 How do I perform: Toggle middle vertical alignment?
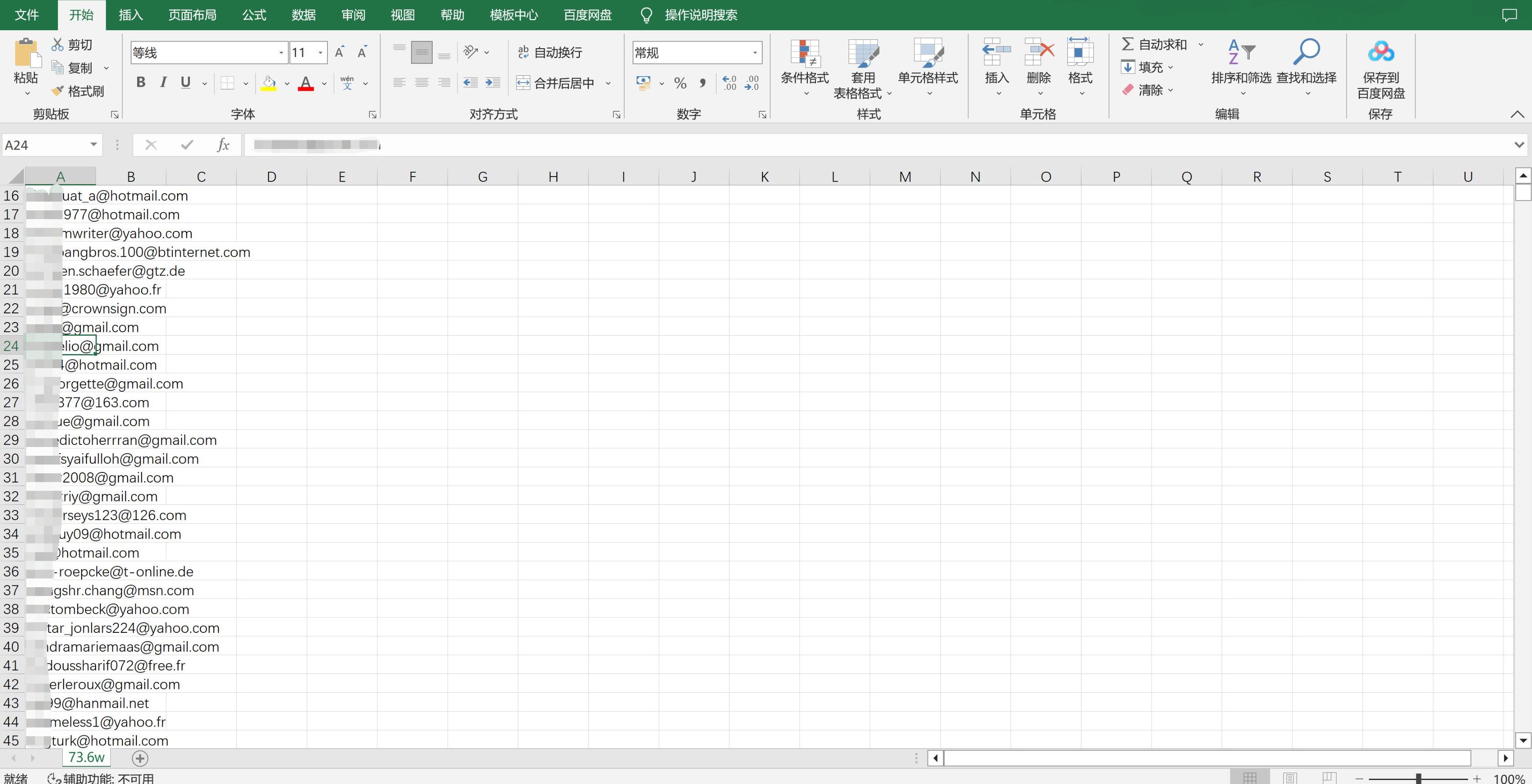click(422, 52)
